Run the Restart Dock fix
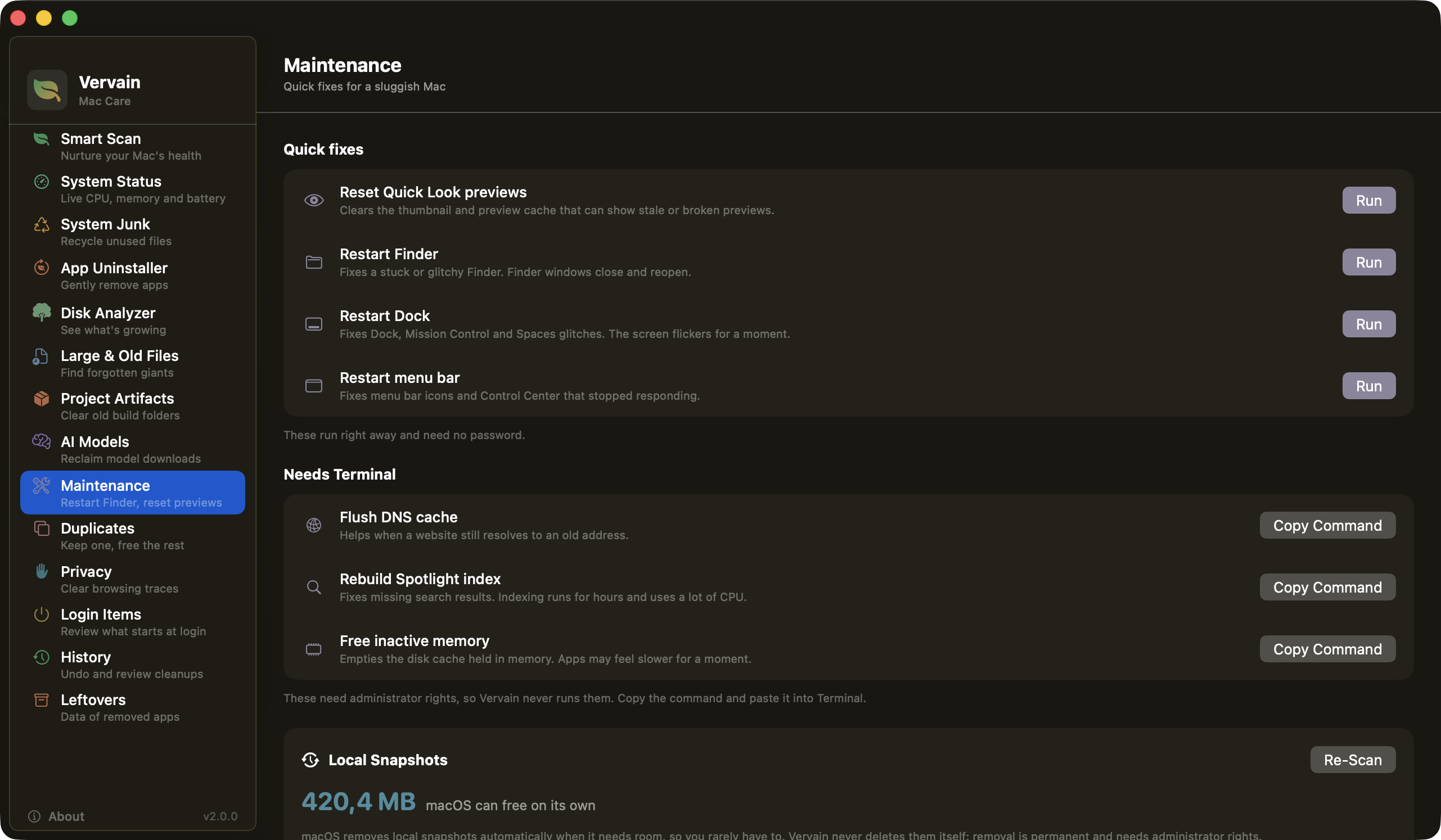 (1369, 324)
